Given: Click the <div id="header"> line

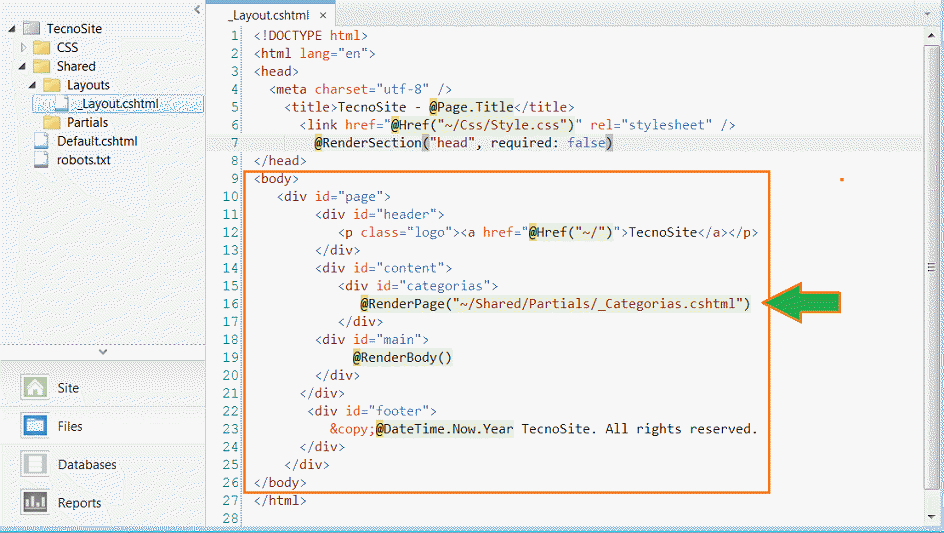Looking at the screenshot, I should (x=379, y=214).
